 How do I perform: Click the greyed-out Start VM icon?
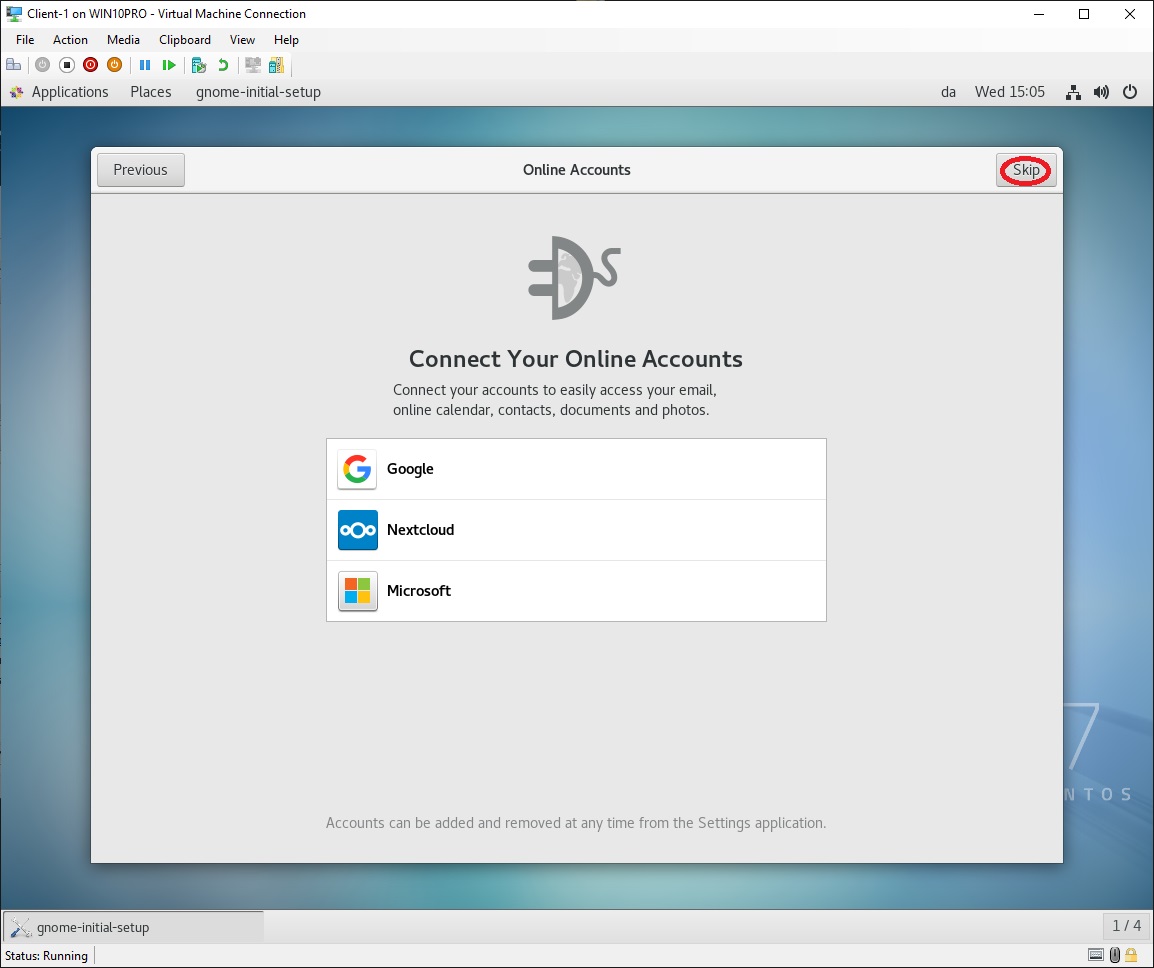tap(43, 66)
